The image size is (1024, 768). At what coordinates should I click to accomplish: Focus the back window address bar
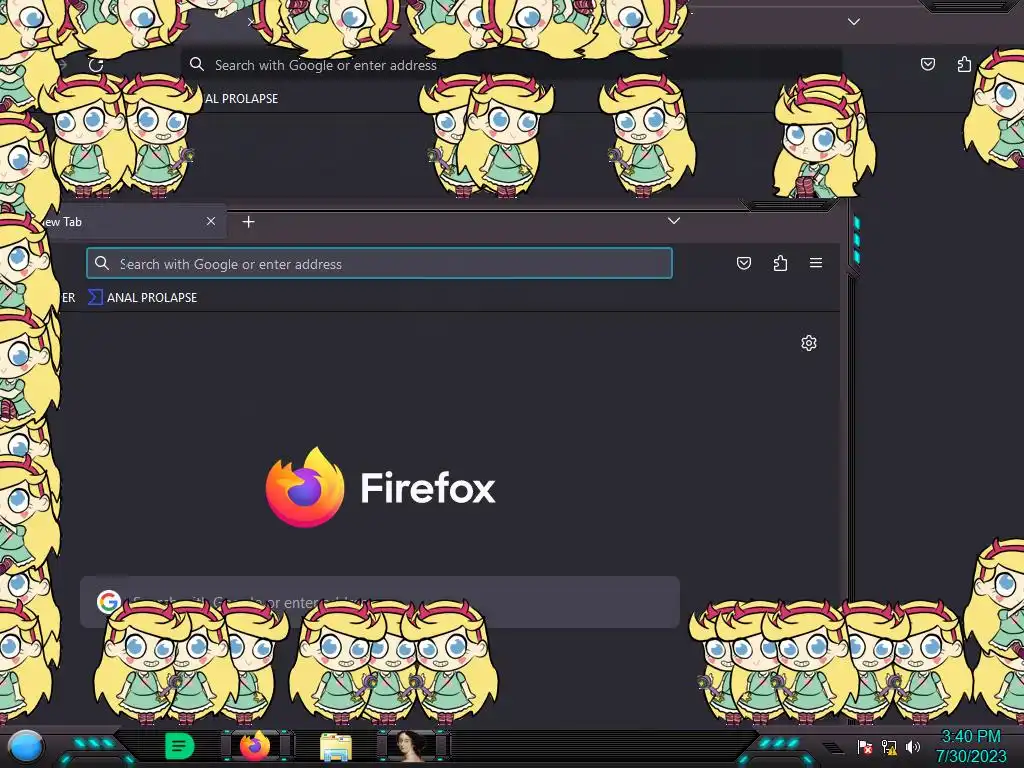tap(511, 65)
